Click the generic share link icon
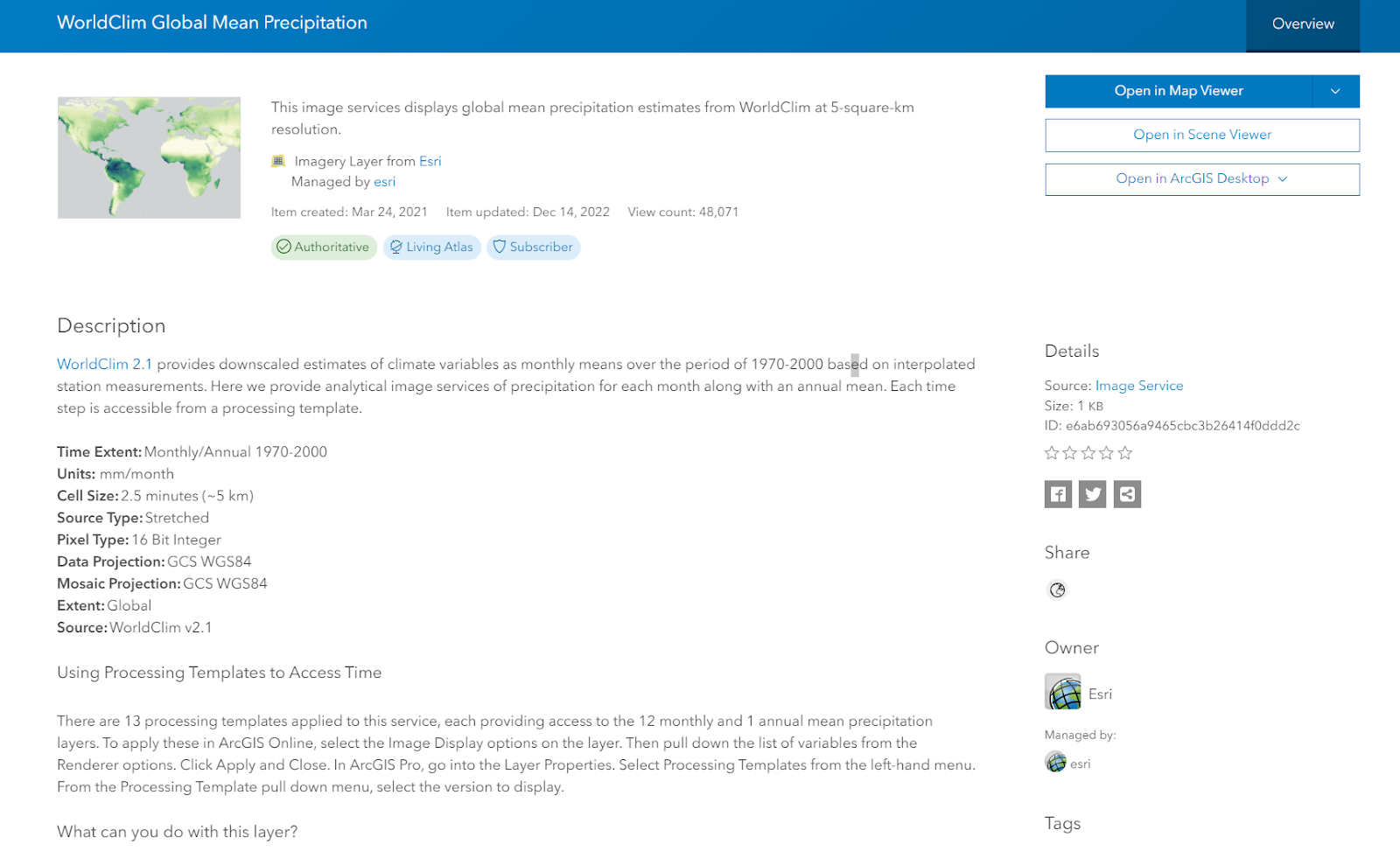The height and width of the screenshot is (851, 1400). tap(1127, 494)
